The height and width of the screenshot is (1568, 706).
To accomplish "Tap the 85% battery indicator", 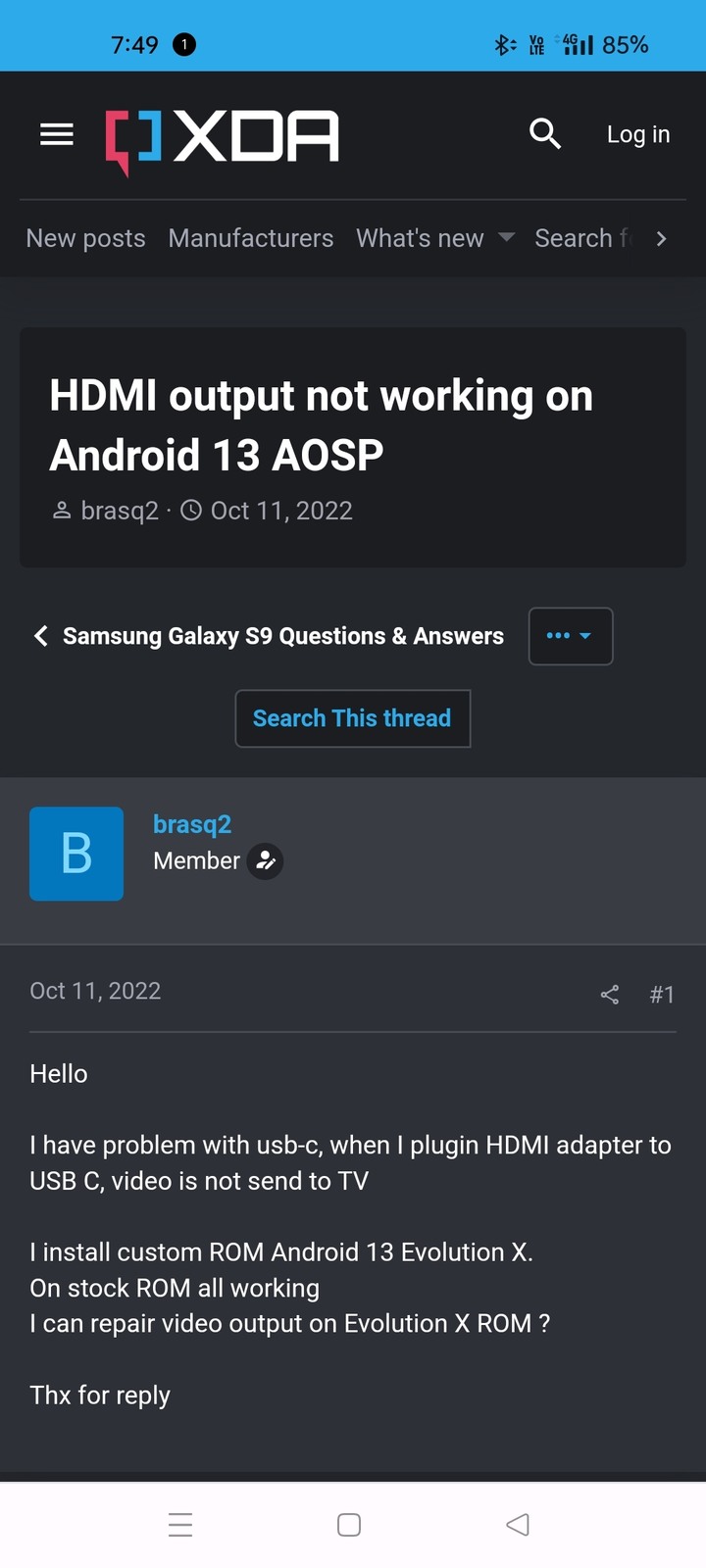I will pos(626,45).
